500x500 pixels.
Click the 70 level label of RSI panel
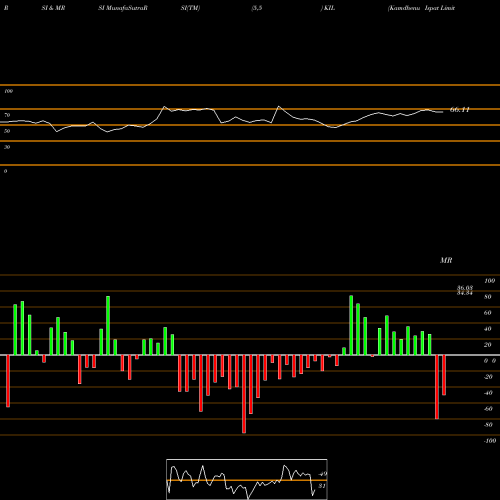(x=7, y=115)
